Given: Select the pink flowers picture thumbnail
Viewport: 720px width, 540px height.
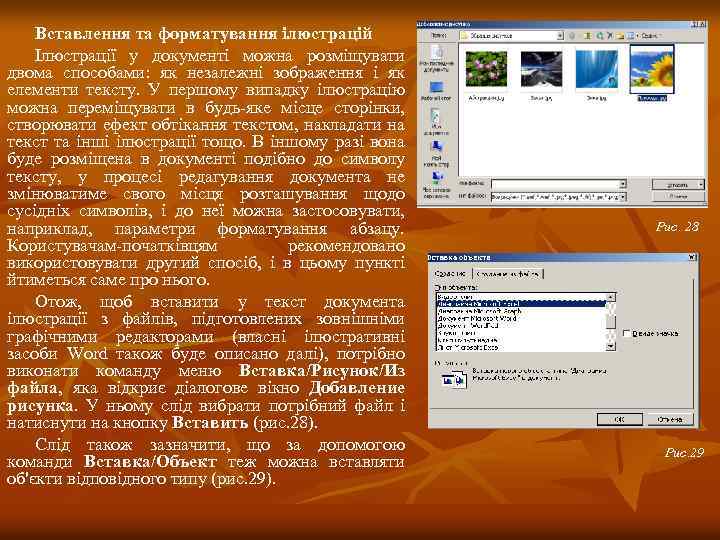Looking at the screenshot, I should [486, 69].
